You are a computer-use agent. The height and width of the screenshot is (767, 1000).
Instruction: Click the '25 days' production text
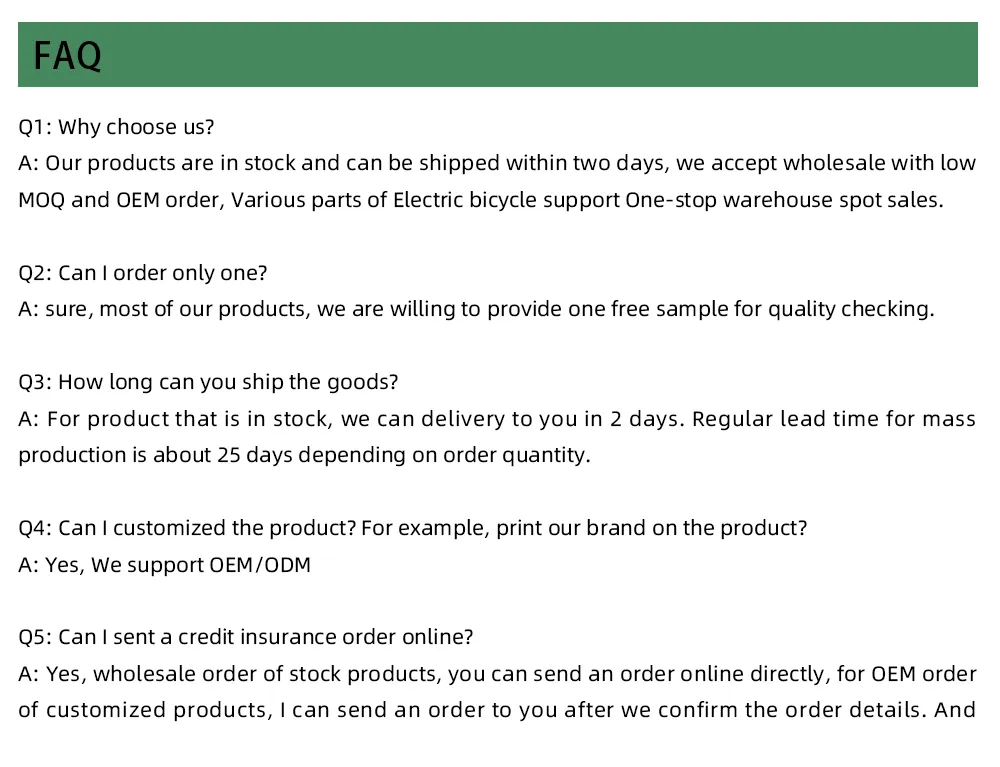(x=243, y=455)
